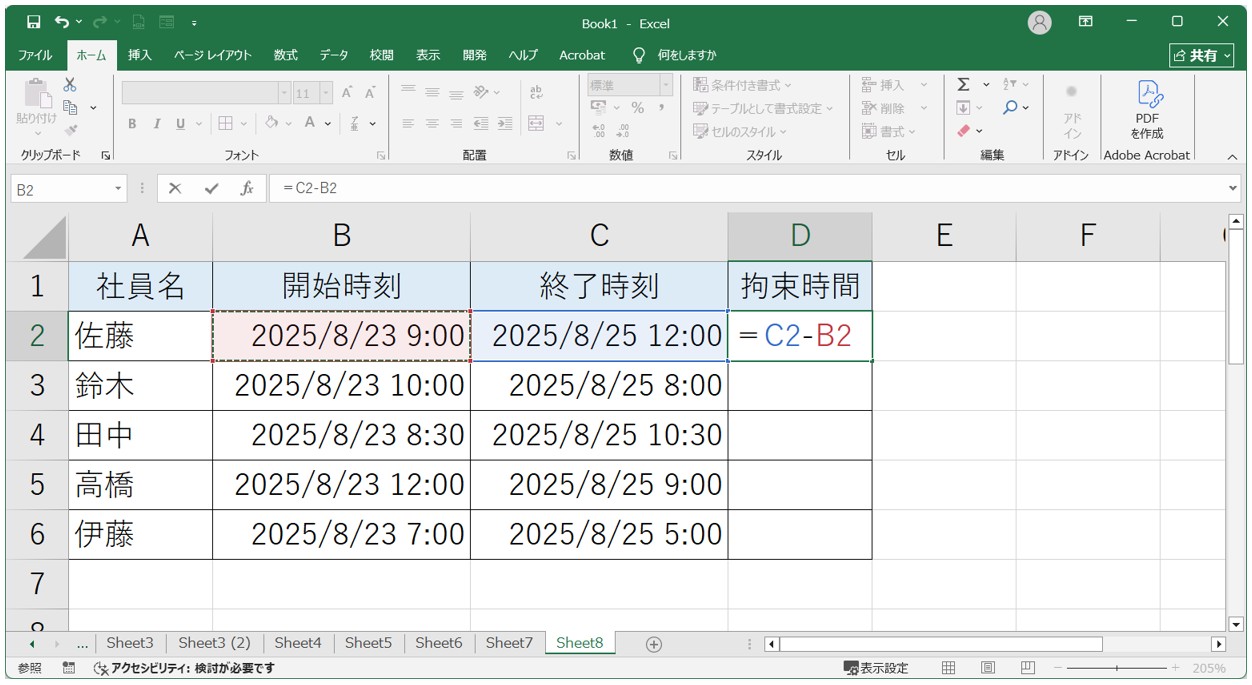Click the AutoSum sigma icon
This screenshot has width=1252, height=685.
(x=963, y=85)
